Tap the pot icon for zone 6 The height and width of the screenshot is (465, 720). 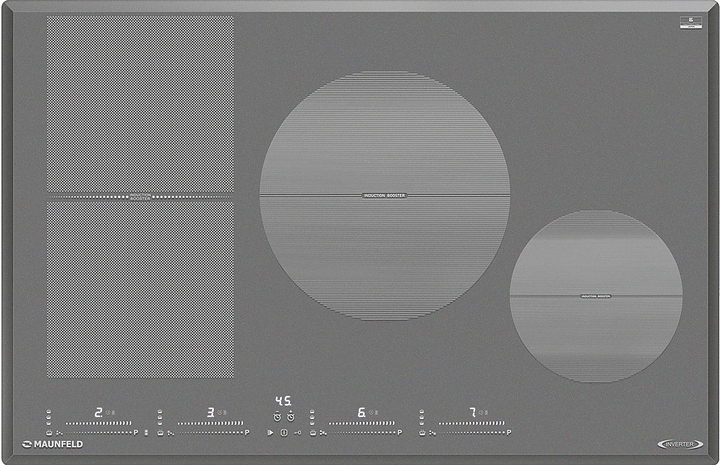tap(313, 433)
